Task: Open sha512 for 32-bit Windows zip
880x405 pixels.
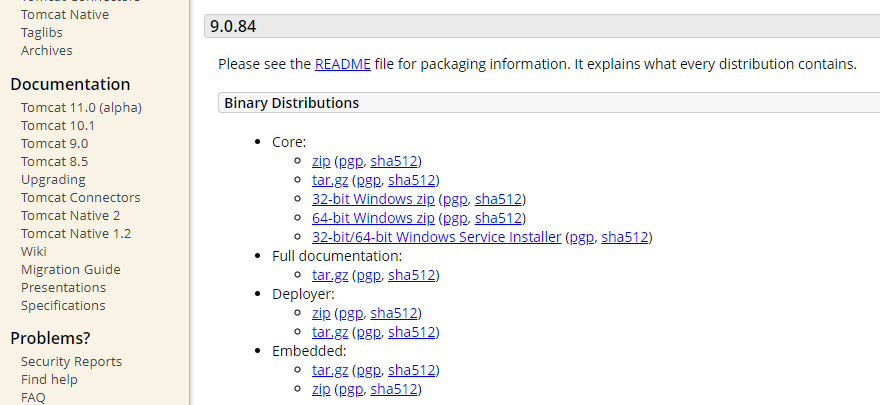Action: pos(498,199)
